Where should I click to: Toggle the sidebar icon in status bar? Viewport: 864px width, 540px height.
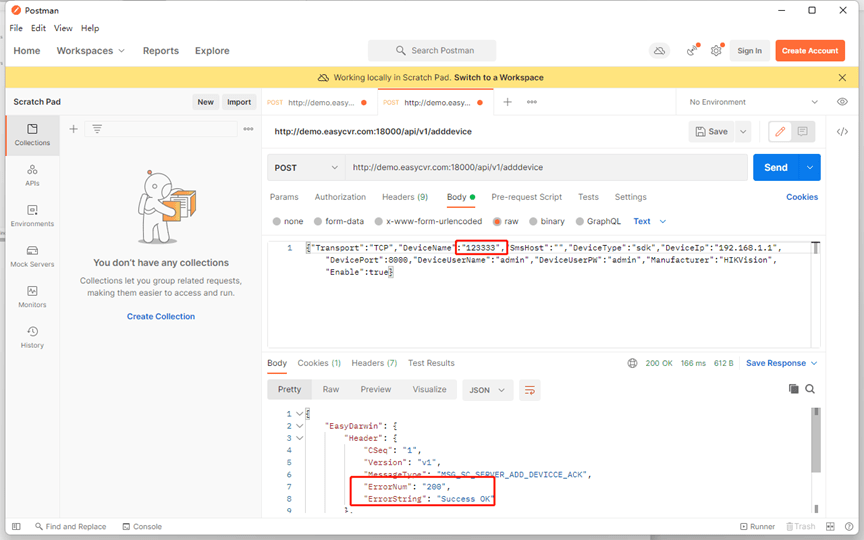[x=17, y=527]
